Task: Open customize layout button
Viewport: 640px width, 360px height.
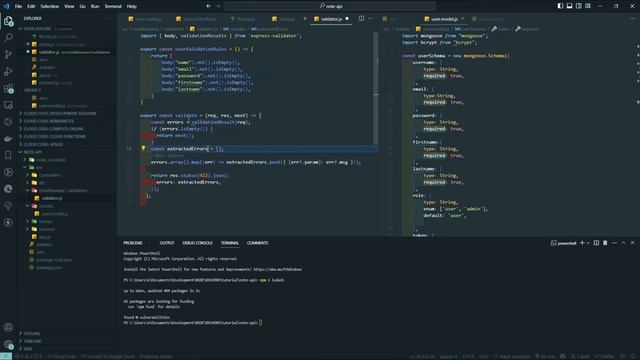Action: tap(588, 6)
